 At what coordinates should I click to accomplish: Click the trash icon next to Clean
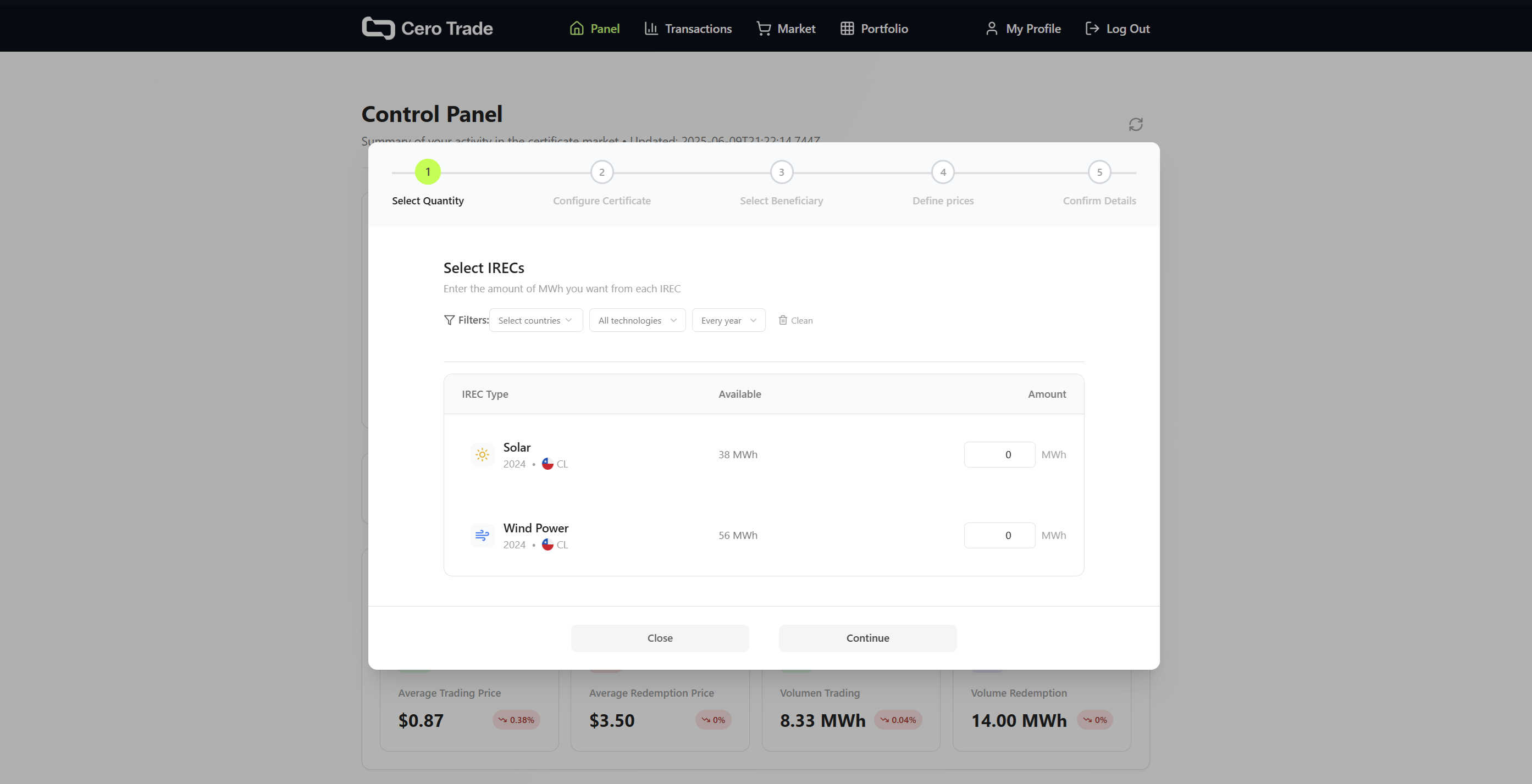[x=783, y=320]
